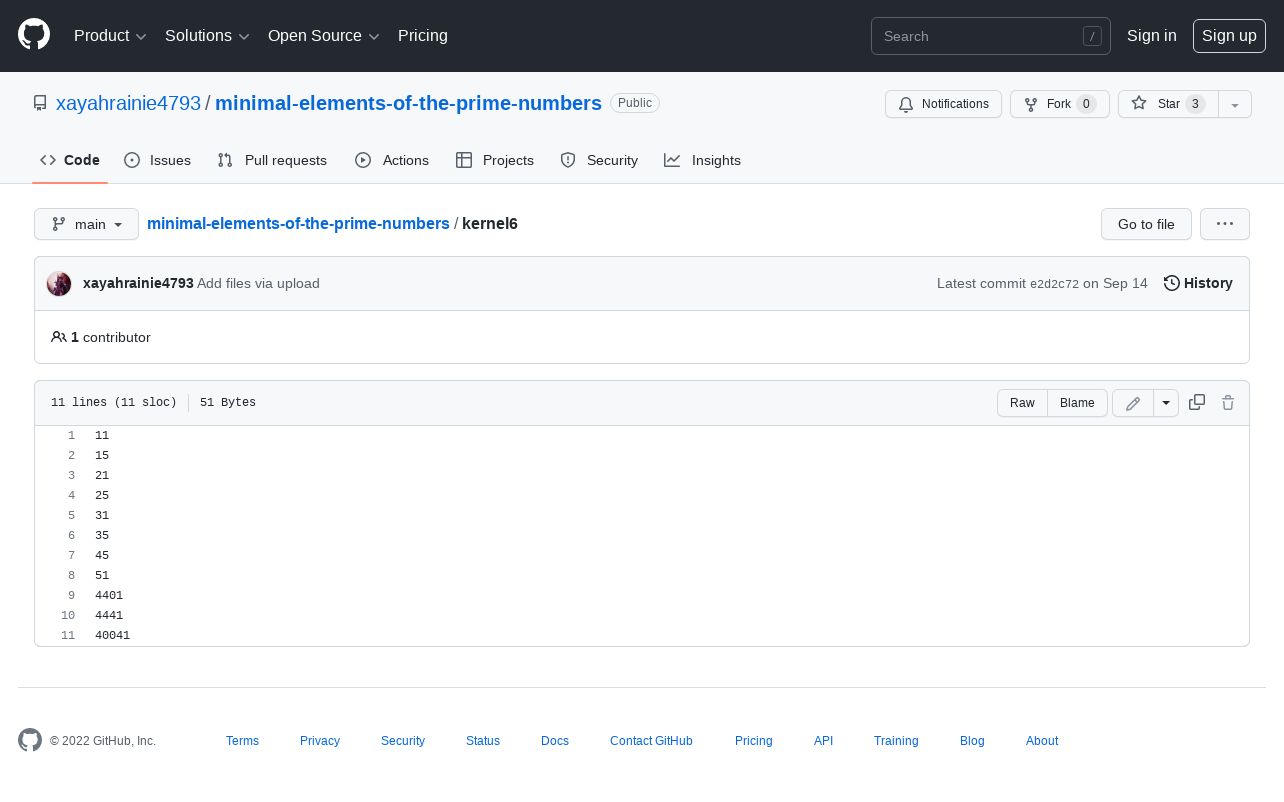Open the API footer link
Image resolution: width=1284 pixels, height=802 pixels.
(823, 741)
